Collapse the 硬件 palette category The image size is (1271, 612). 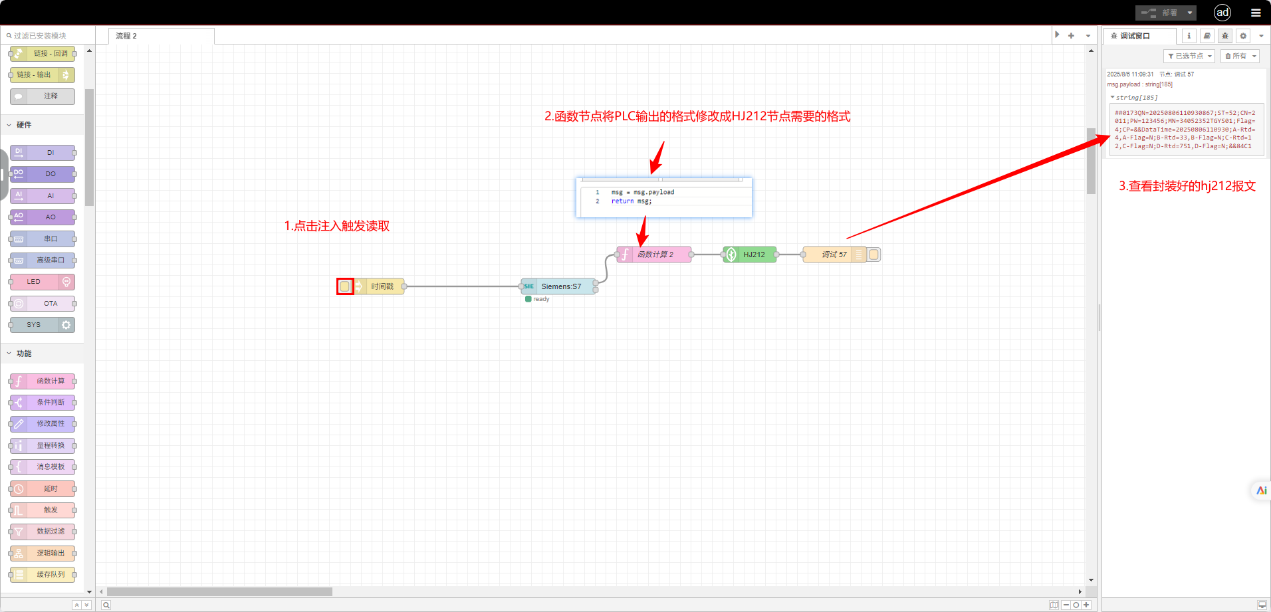pos(10,125)
